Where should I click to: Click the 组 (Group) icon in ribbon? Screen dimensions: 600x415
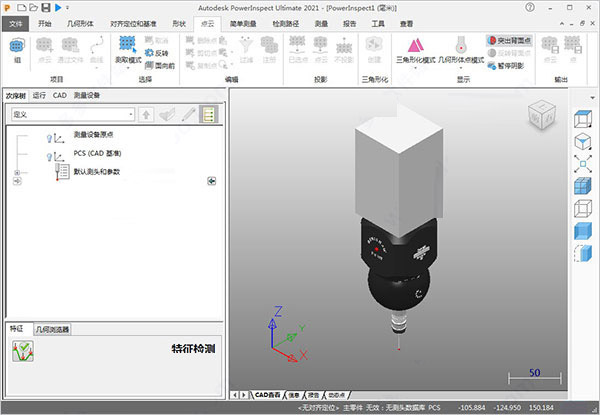tap(19, 47)
